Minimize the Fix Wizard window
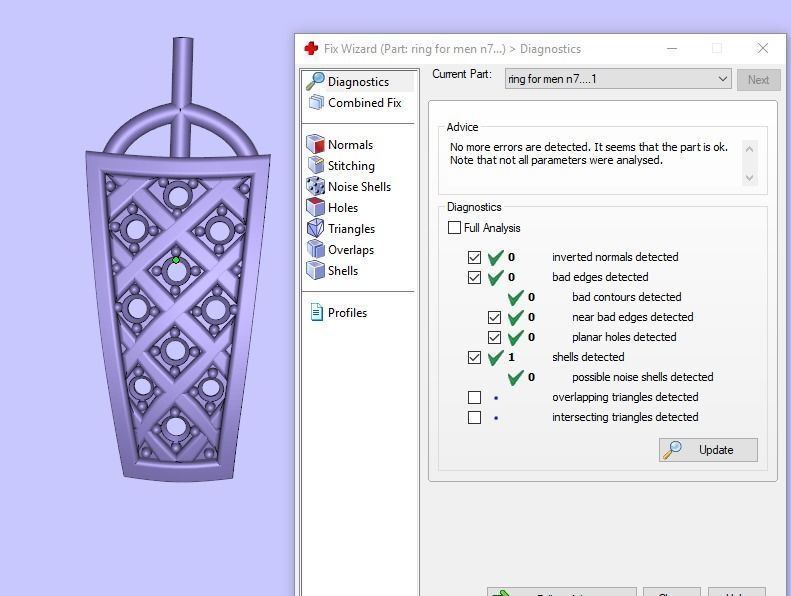This screenshot has width=791, height=596. click(x=671, y=48)
